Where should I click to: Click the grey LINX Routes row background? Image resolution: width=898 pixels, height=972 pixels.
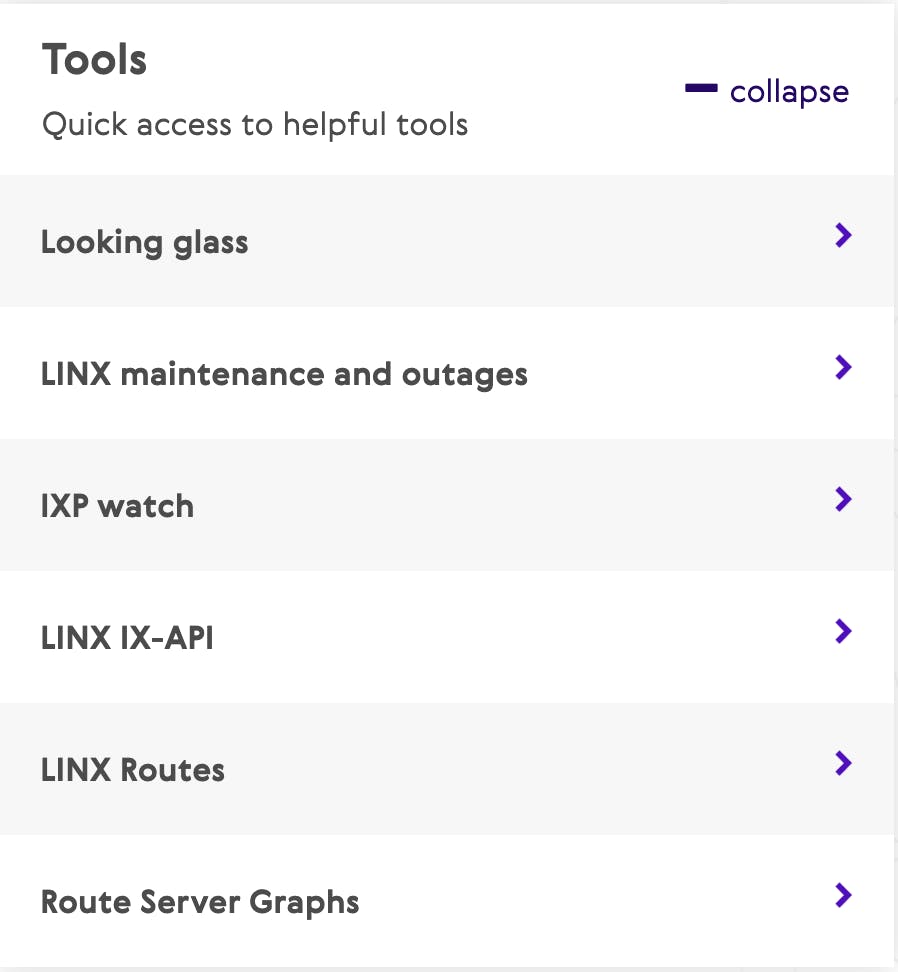tap(446, 769)
